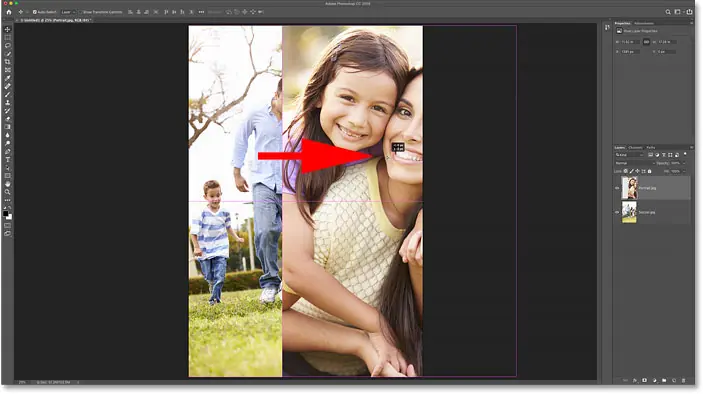Viewport: 703px width, 394px height.
Task: Select the Rectangle shape tool
Action: (x=8, y=176)
